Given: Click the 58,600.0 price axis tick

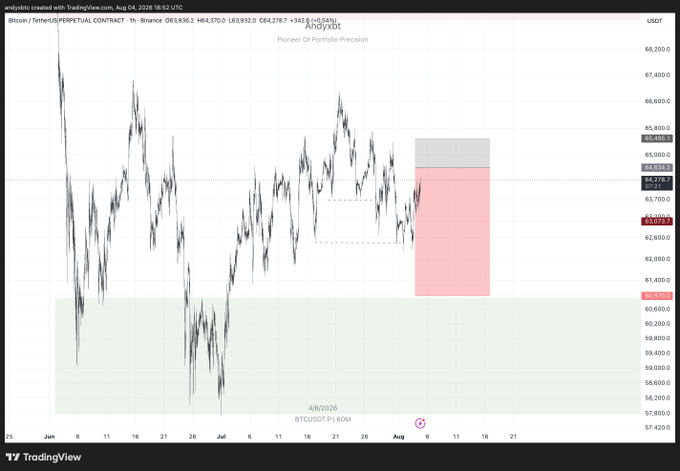Looking at the screenshot, I should (x=657, y=383).
